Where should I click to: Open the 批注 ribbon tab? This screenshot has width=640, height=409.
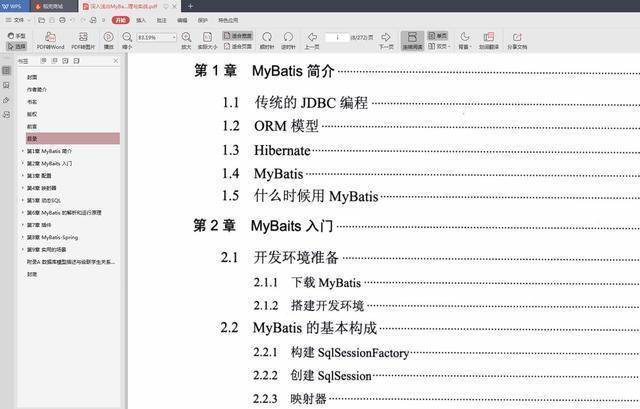click(162, 20)
